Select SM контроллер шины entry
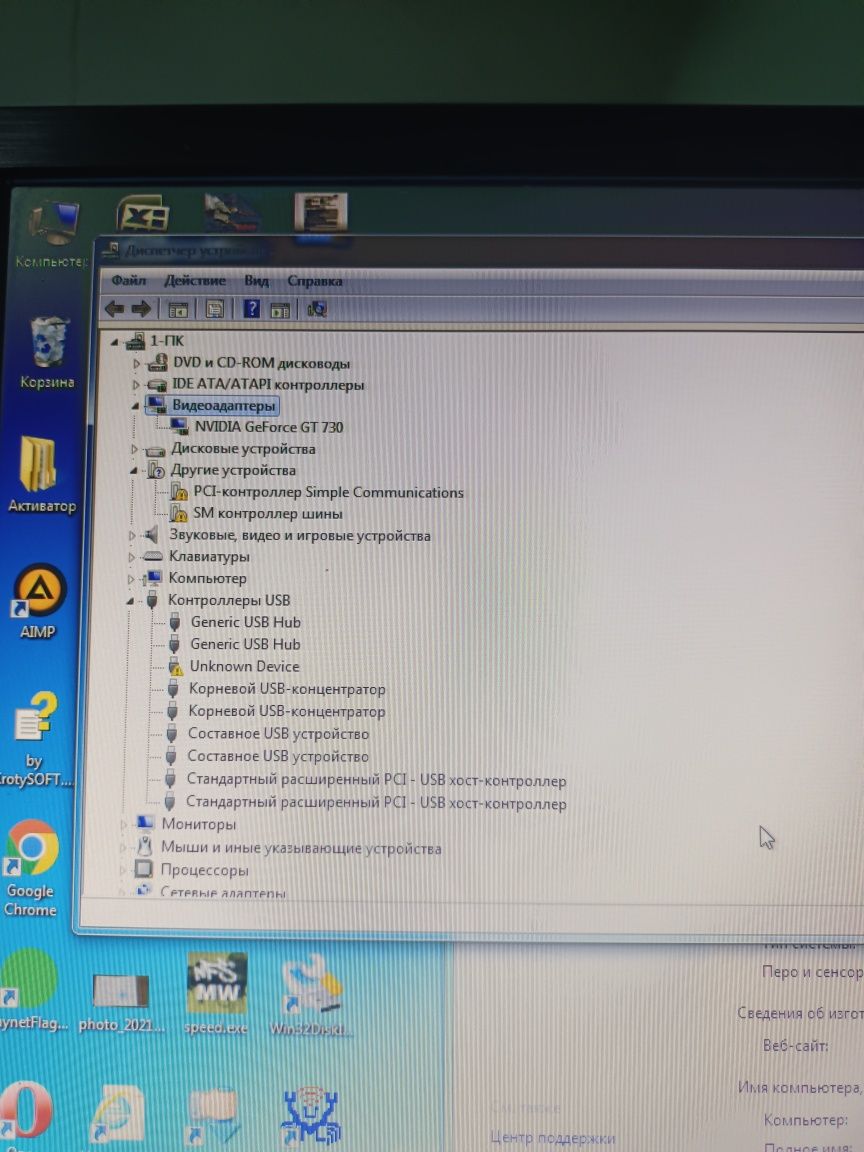 pos(267,514)
